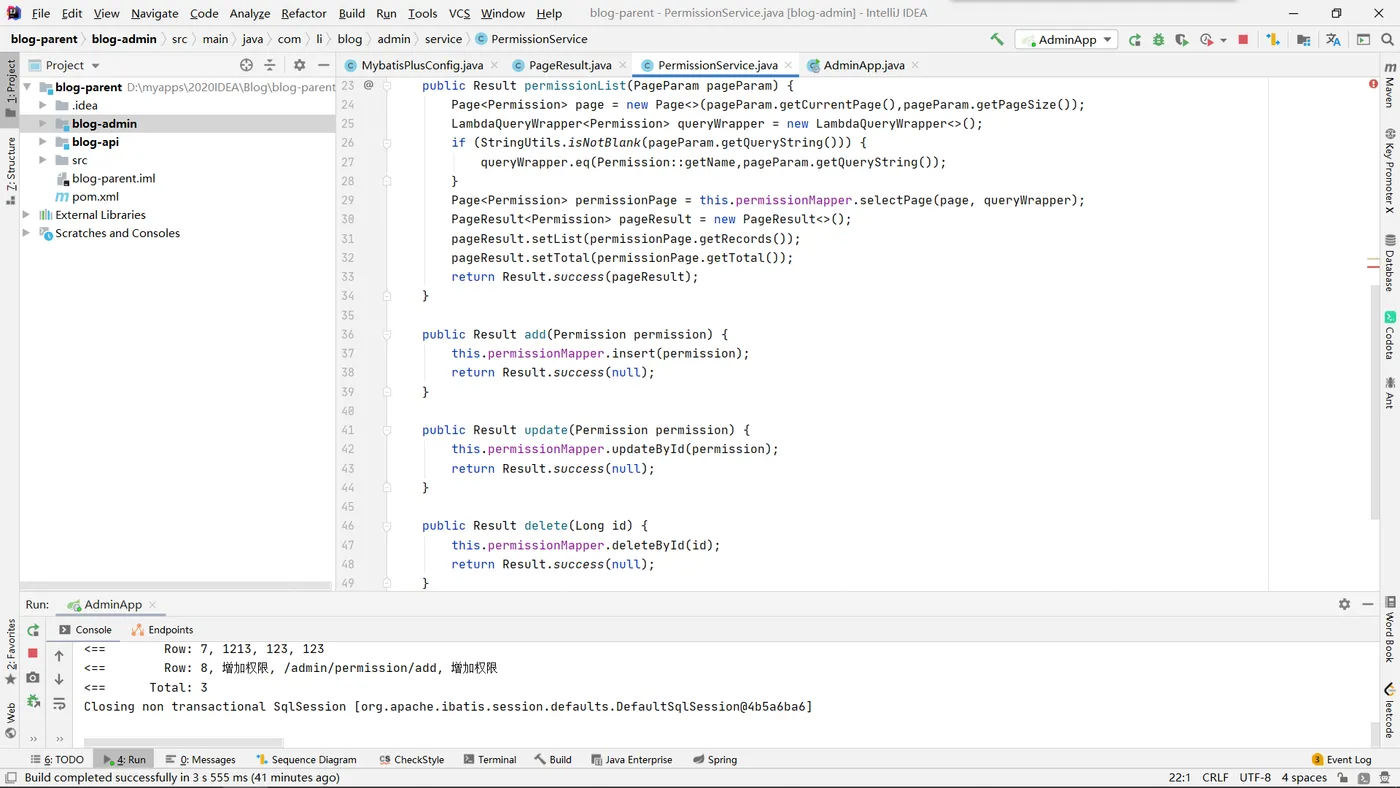This screenshot has height=788, width=1400.
Task: Click the bug-with-arrow icon in Run panel sidebar
Action: (33, 701)
